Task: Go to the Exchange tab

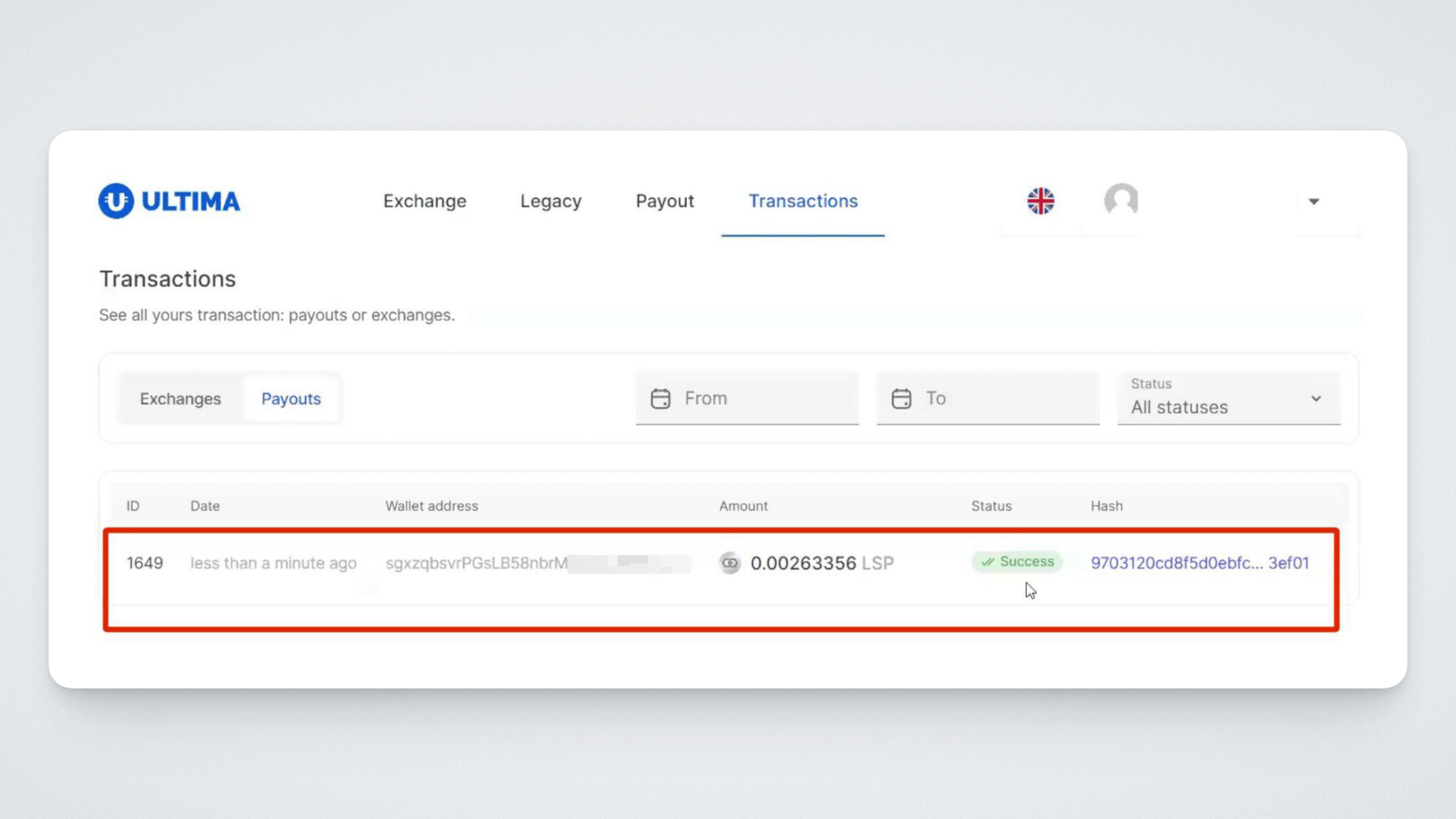Action: [x=425, y=201]
